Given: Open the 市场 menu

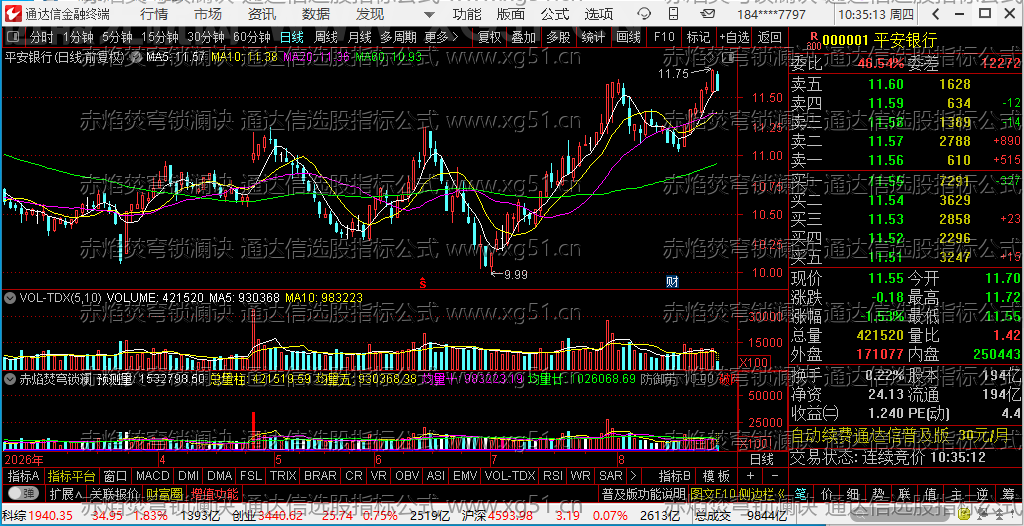Looking at the screenshot, I should pos(208,14).
